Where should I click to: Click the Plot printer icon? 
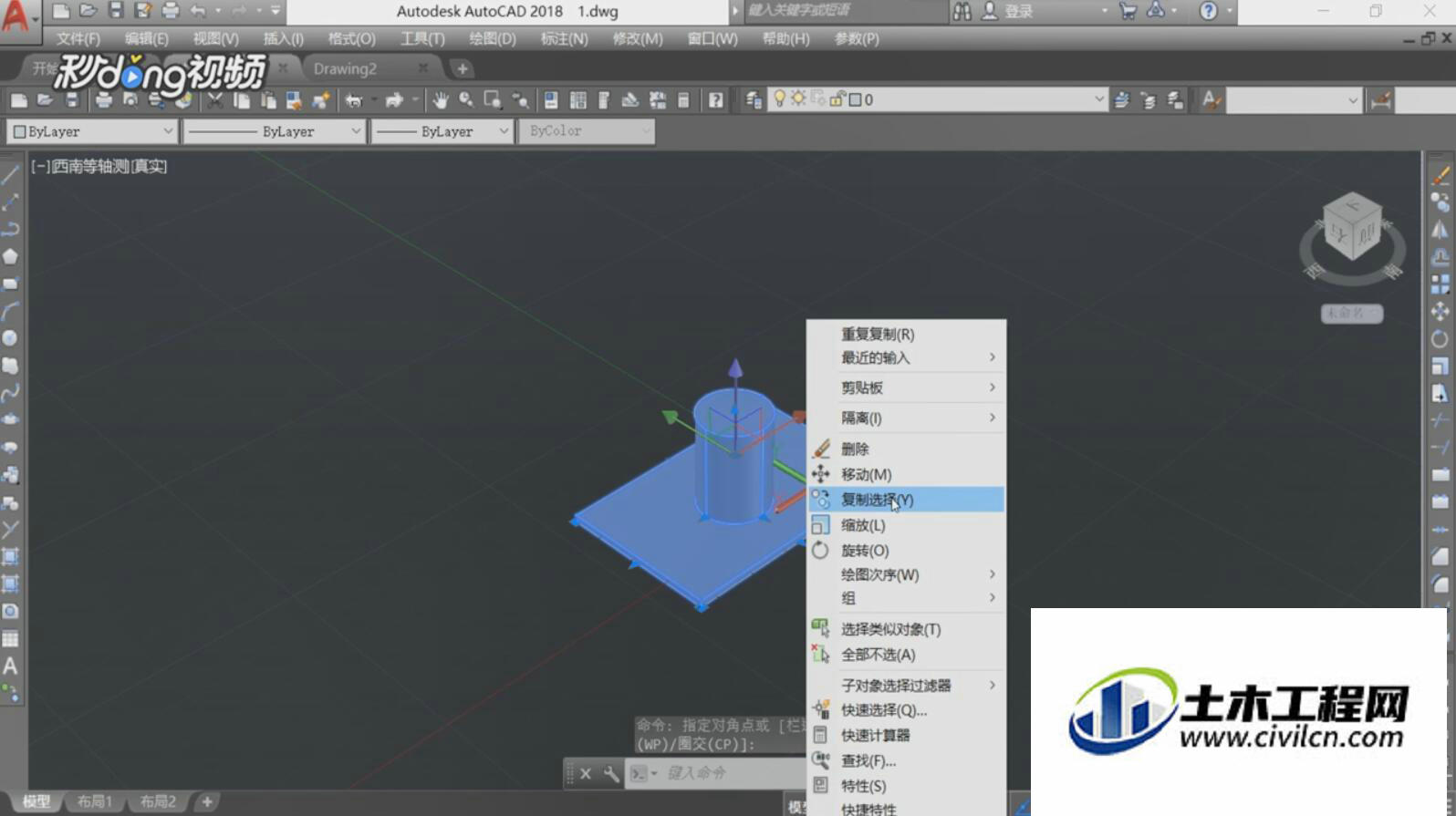point(104,99)
